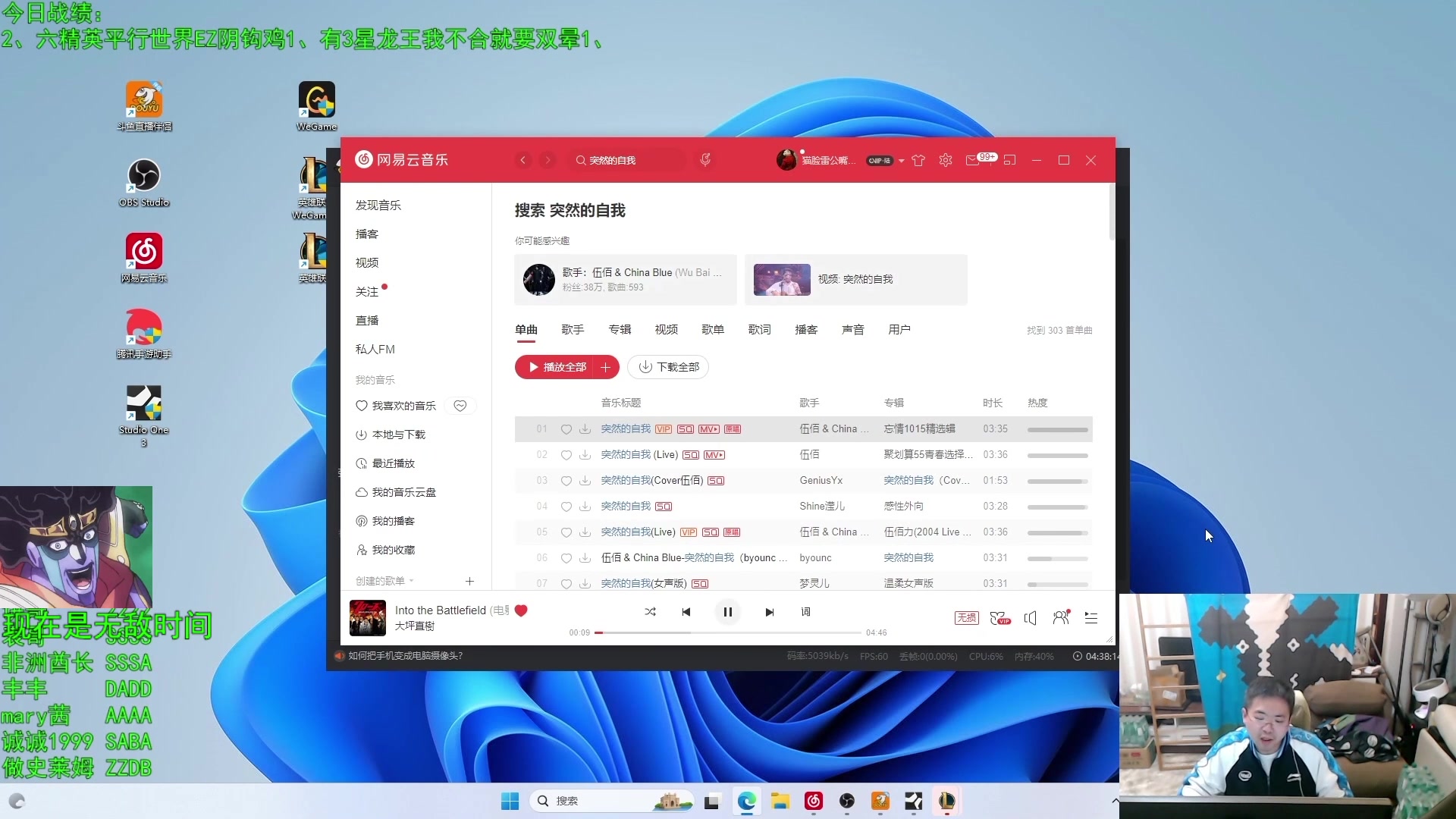Viewport: 1456px width, 819px height.
Task: Like song 01 with the heart
Action: tap(566, 429)
